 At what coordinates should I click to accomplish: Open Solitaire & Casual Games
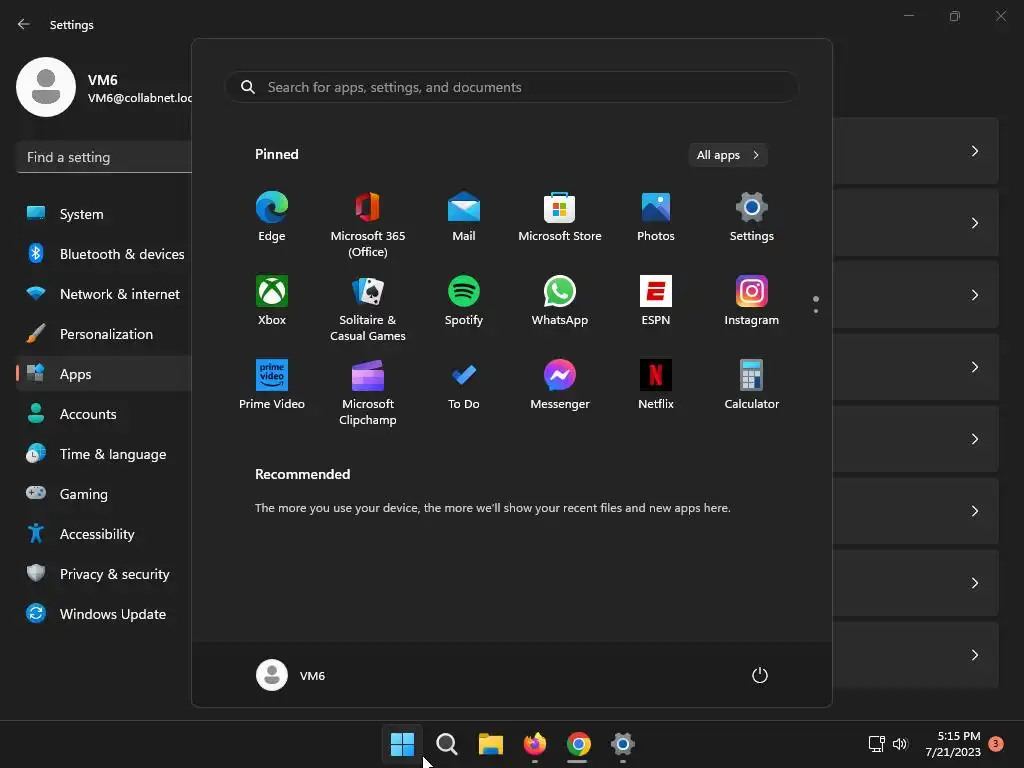click(368, 308)
